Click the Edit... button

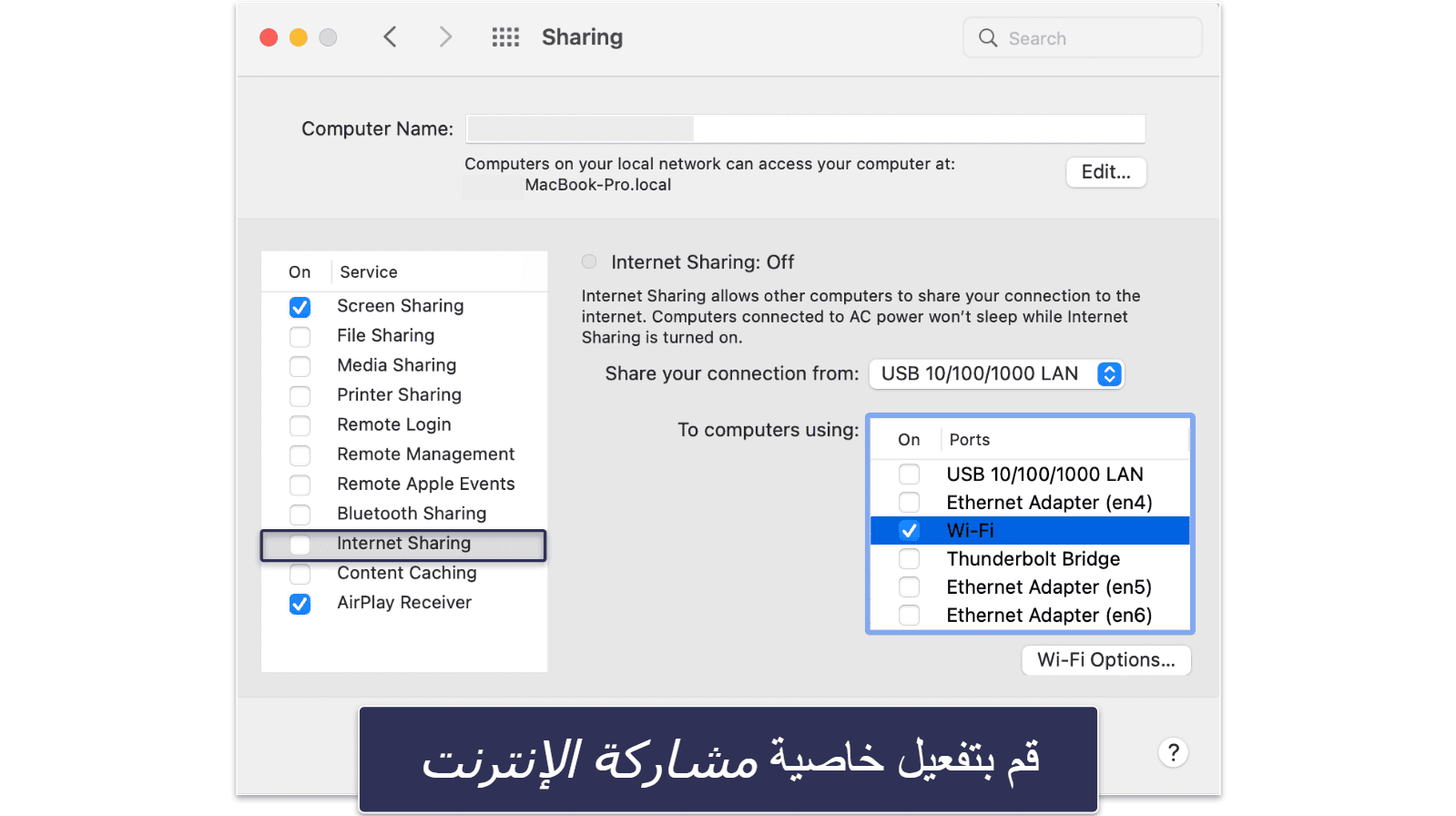[x=1105, y=172]
